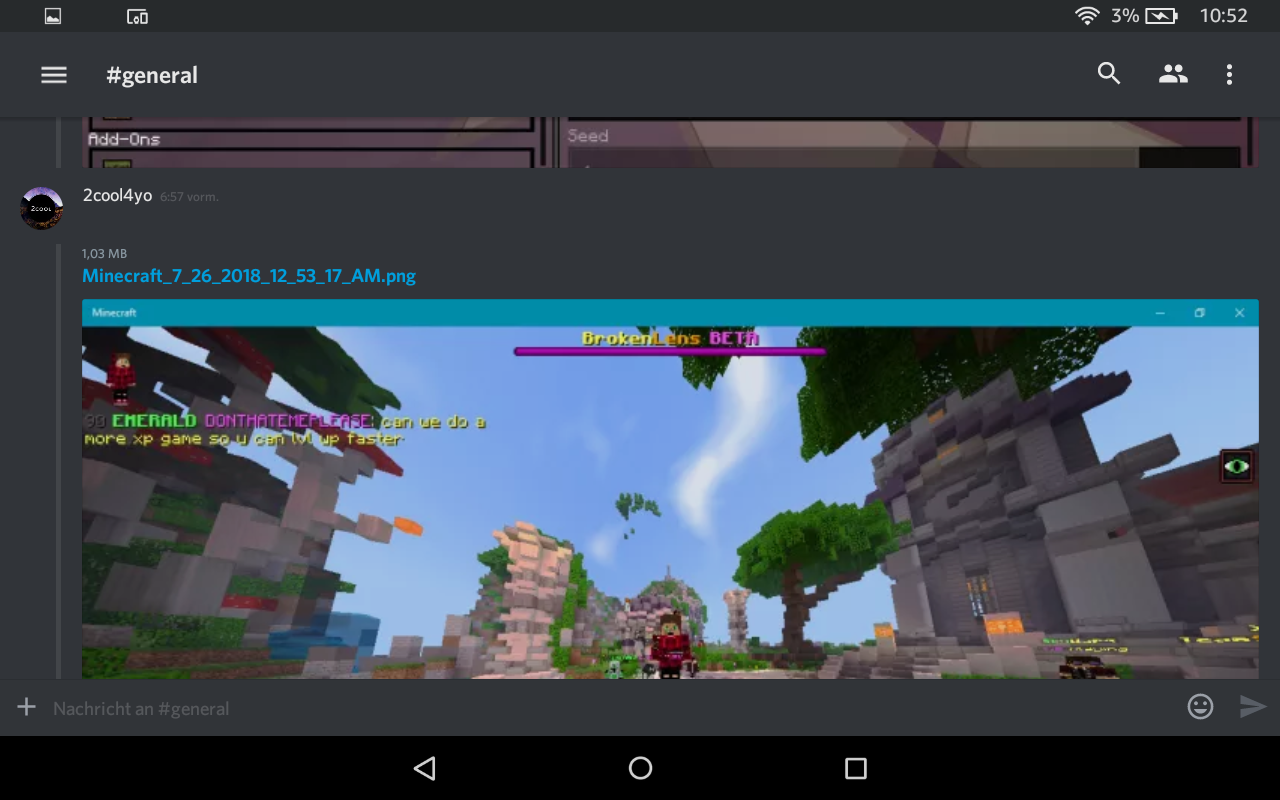1280x800 pixels.
Task: Open the hamburger navigation menu
Action: 54,75
